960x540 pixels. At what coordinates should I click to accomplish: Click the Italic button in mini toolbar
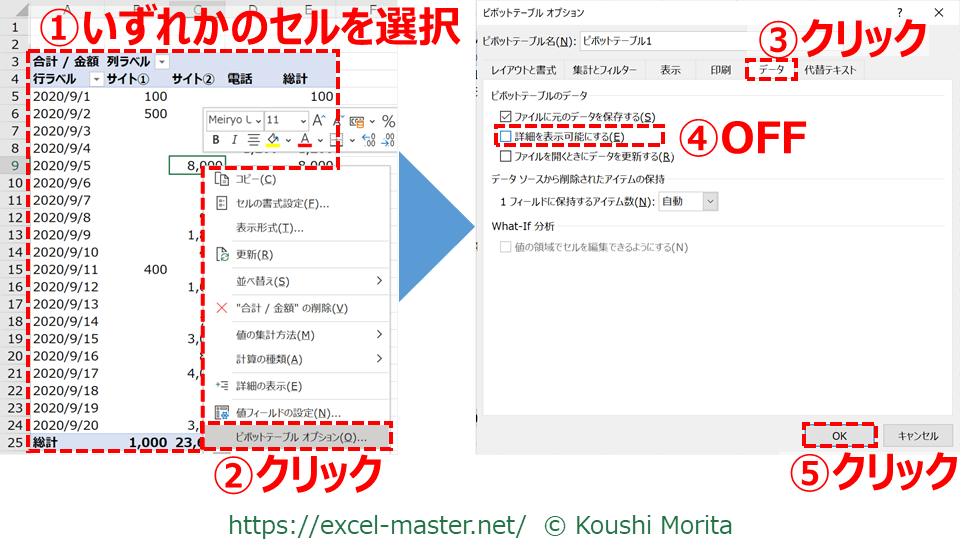tap(233, 140)
